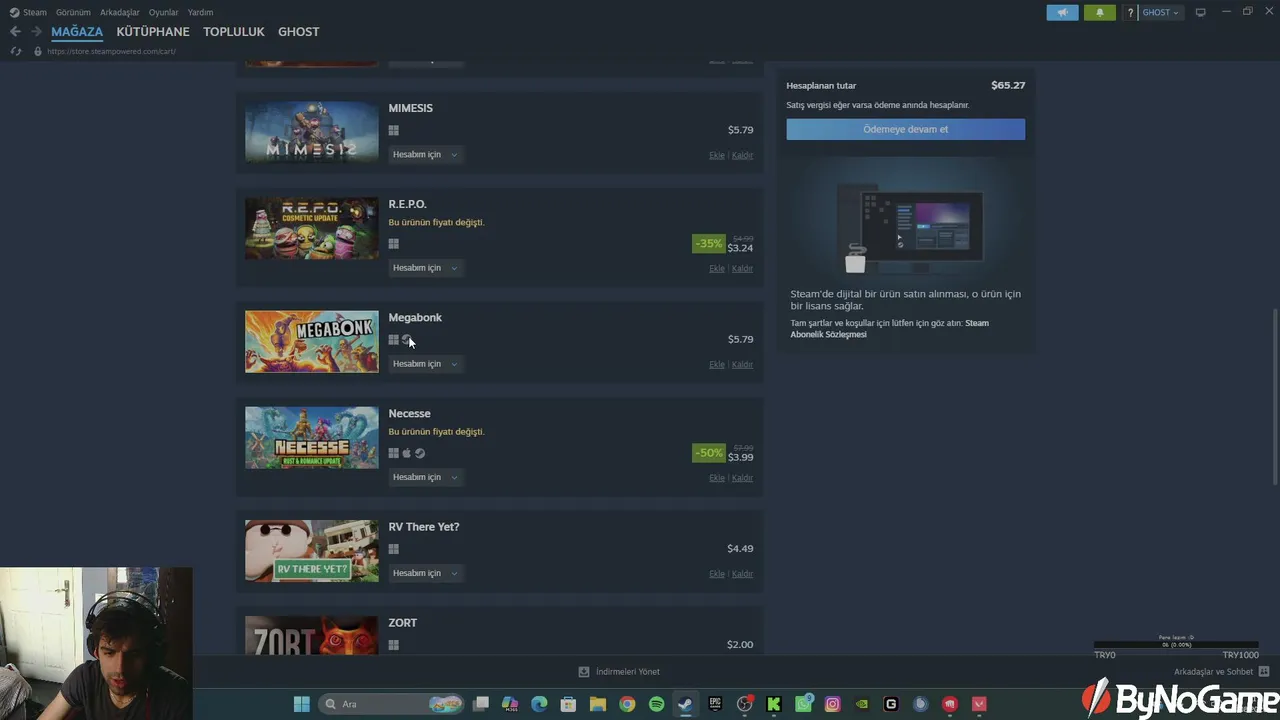Image resolution: width=1280 pixels, height=720 pixels.
Task: Open the R.E.P.O. game thumbnail
Action: coord(312,229)
